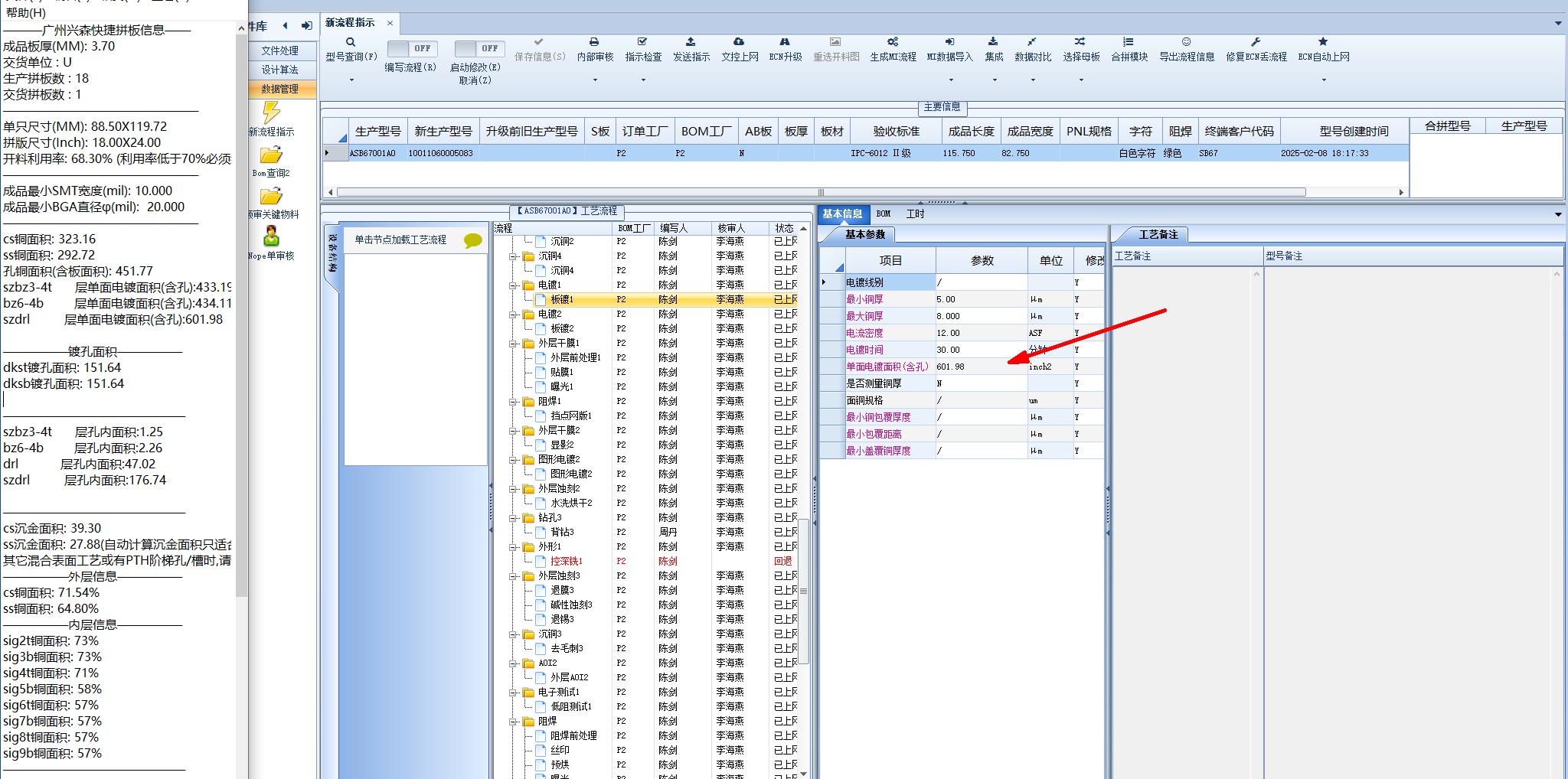This screenshot has height=779, width=1568.
Task: Click the 电镀时间 parameter value field
Action: pos(981,350)
